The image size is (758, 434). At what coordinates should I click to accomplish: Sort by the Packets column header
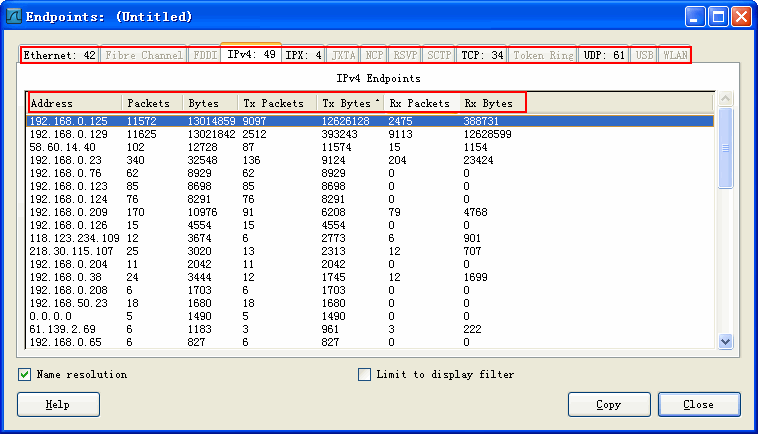coord(151,103)
